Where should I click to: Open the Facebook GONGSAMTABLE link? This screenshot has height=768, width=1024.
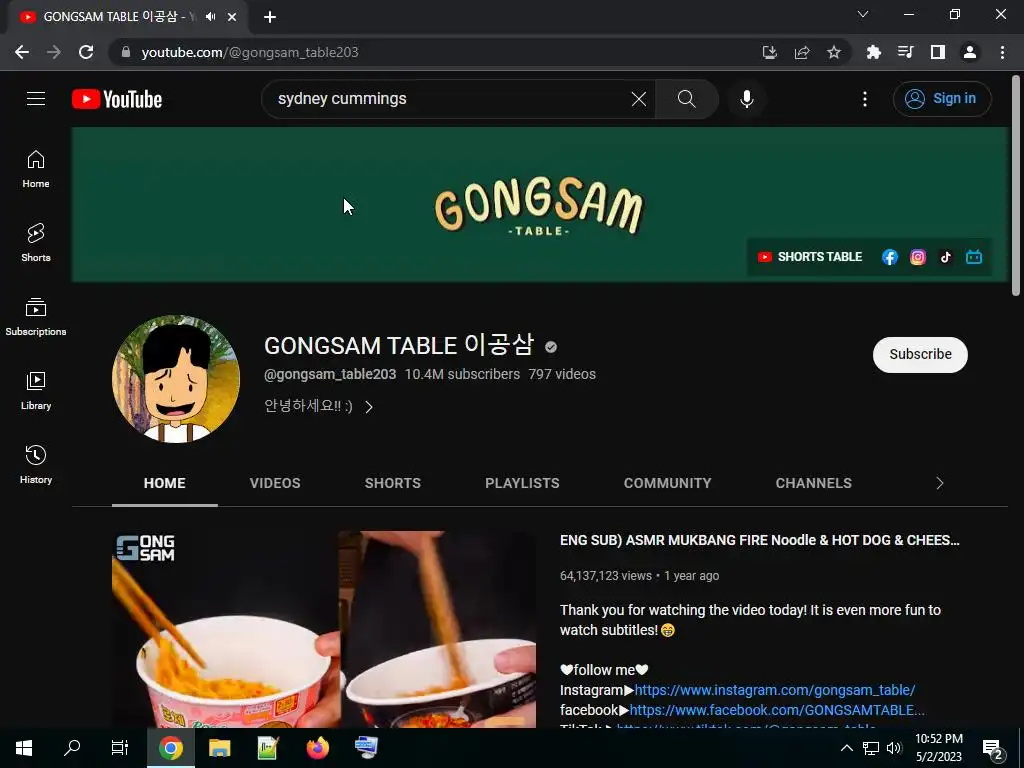[777, 710]
